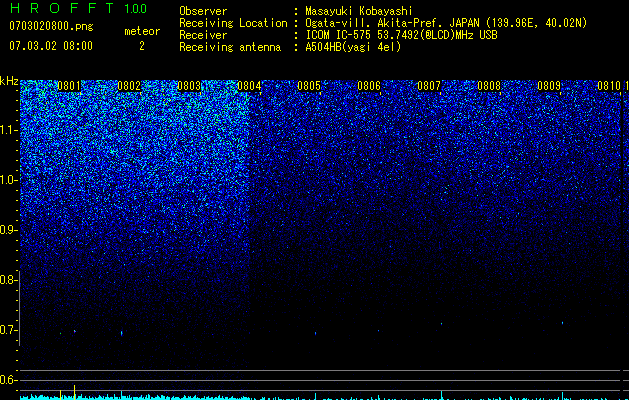The image size is (629, 400).
Task: Click the 0.8 kHz axis label
Action: pos(8,280)
